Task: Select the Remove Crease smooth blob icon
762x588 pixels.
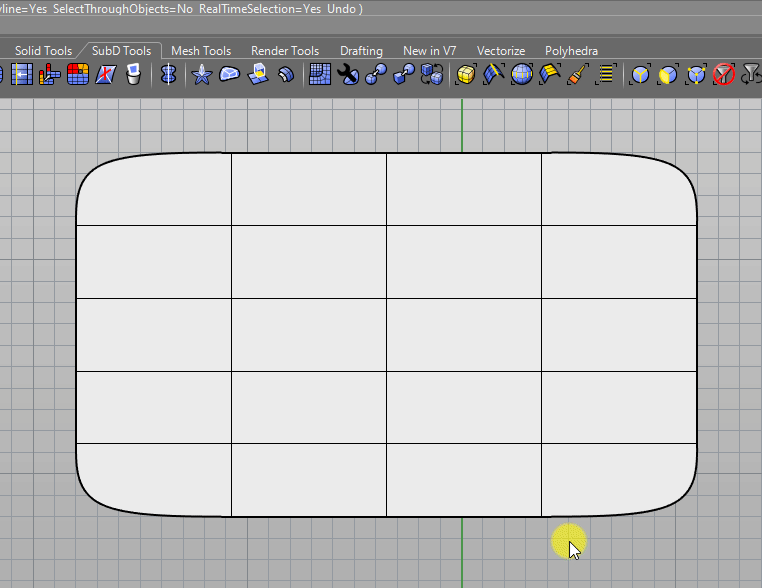Action: pos(229,74)
